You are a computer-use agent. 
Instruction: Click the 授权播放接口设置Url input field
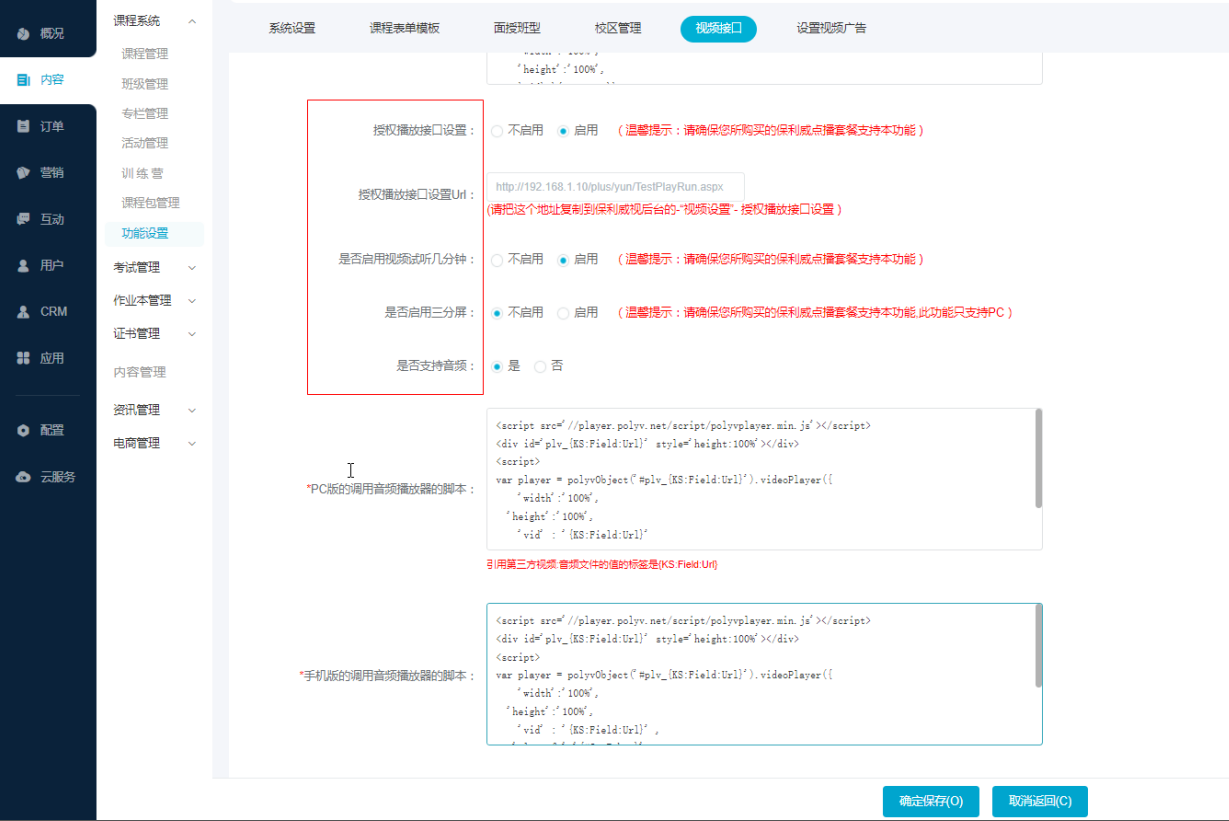click(615, 187)
